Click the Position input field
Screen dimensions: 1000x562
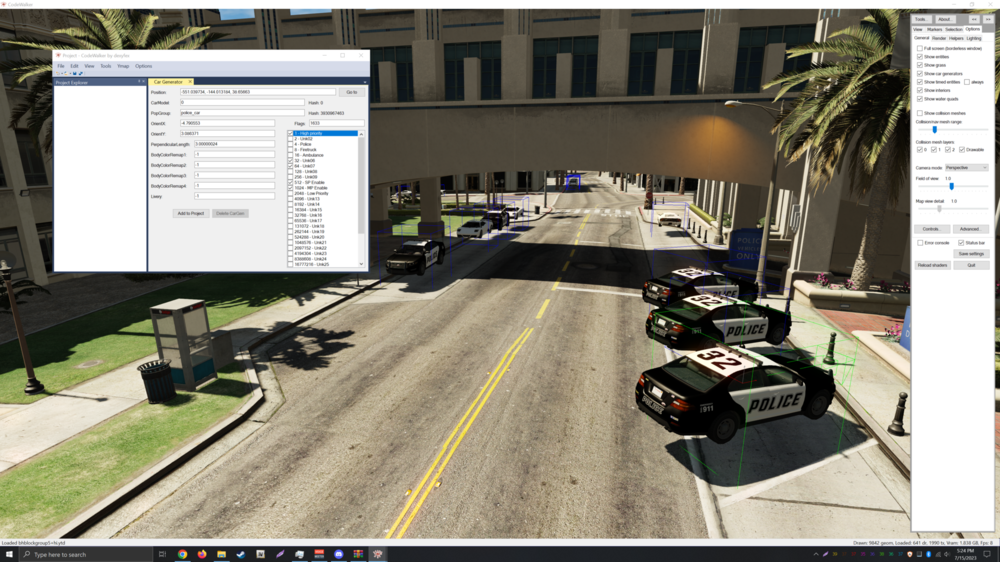click(x=258, y=92)
